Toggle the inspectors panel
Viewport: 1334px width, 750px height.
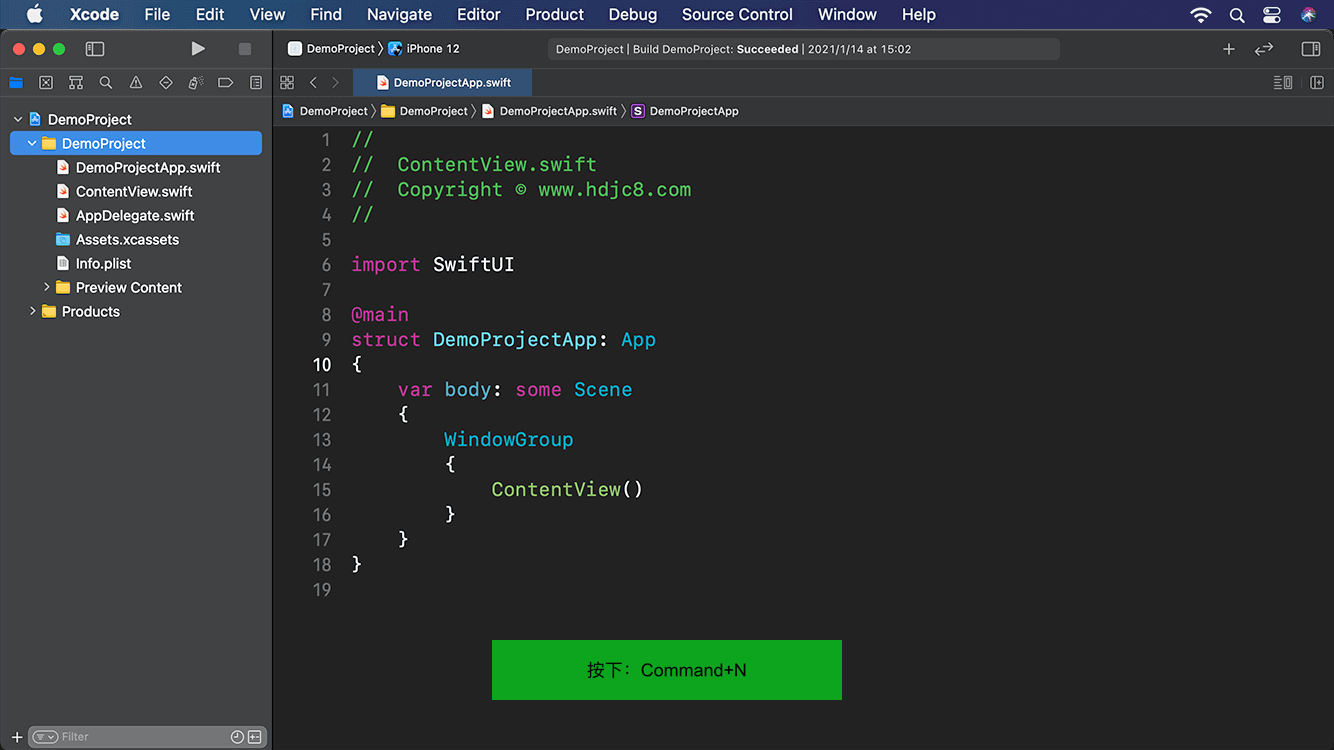(x=1311, y=49)
